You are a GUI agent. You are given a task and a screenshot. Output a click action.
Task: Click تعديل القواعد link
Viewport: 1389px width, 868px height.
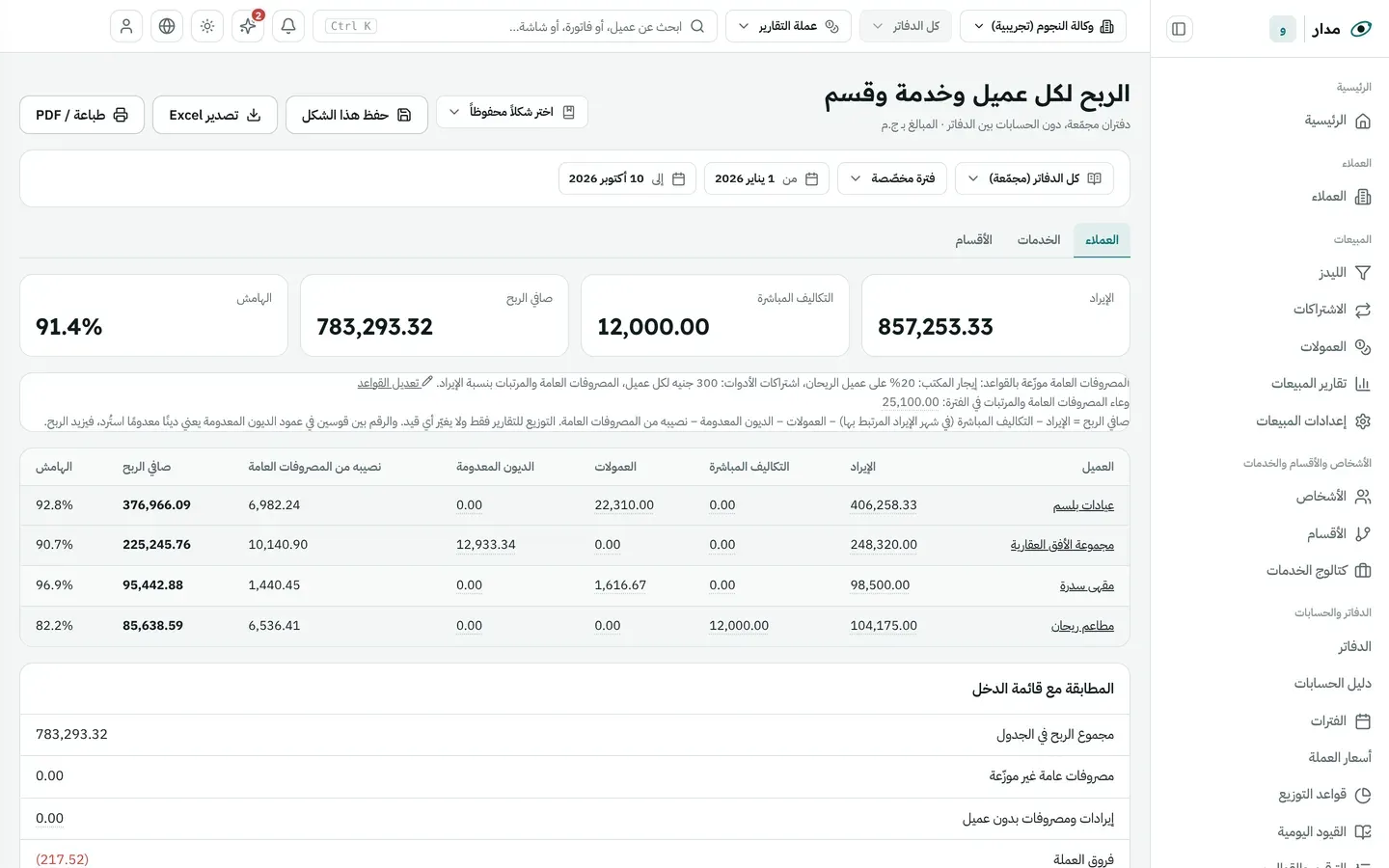[x=395, y=383]
